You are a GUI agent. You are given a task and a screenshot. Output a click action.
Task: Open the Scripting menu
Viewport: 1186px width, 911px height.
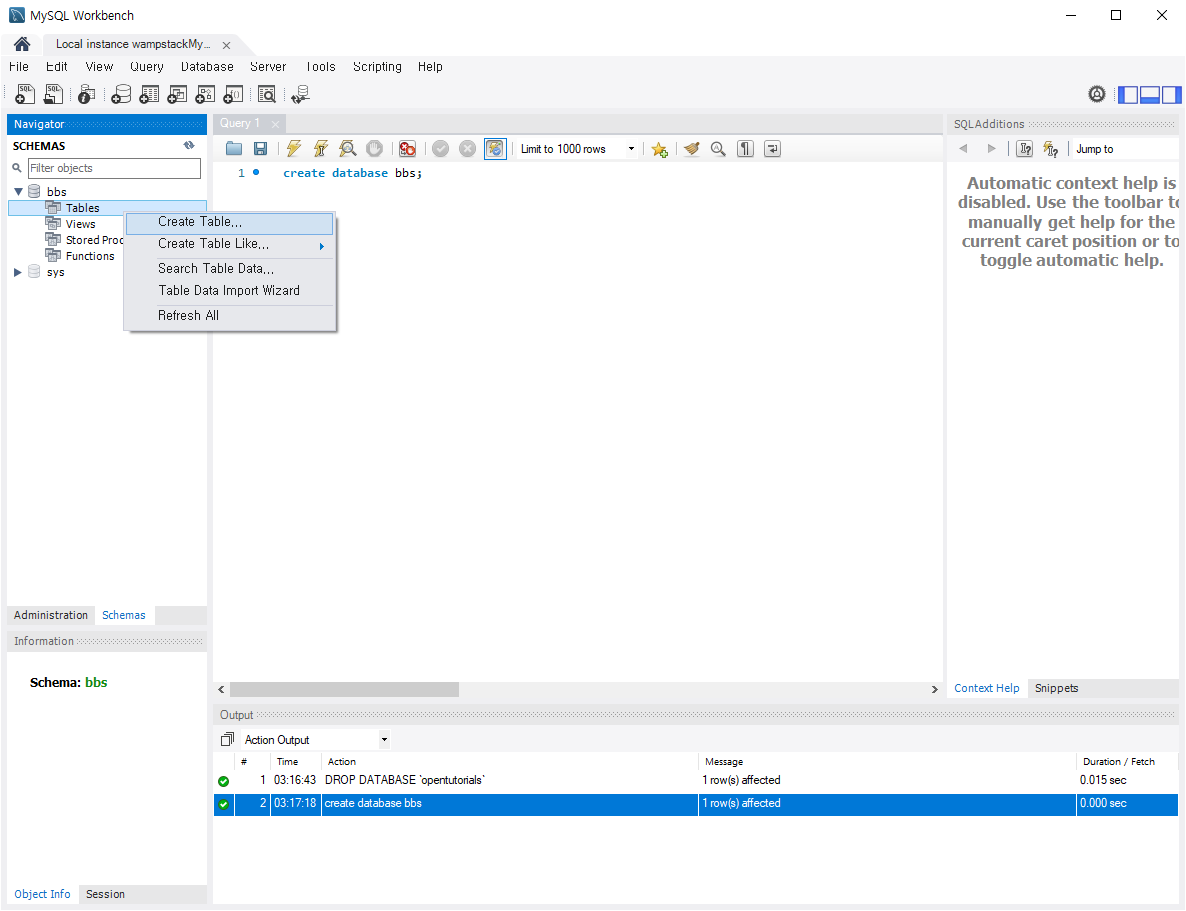click(377, 67)
